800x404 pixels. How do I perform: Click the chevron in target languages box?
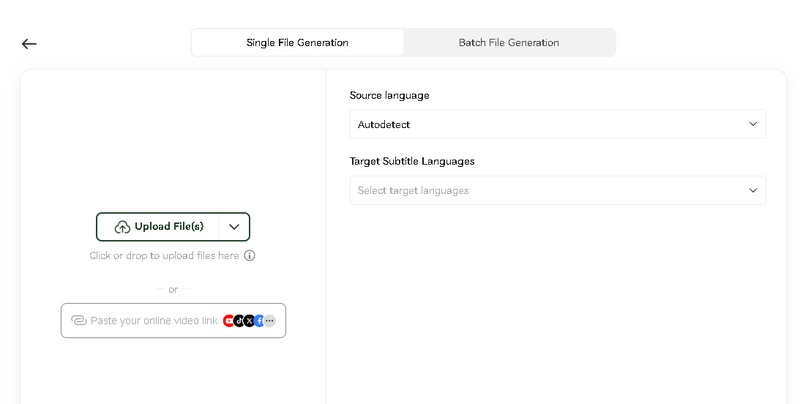[x=753, y=190]
